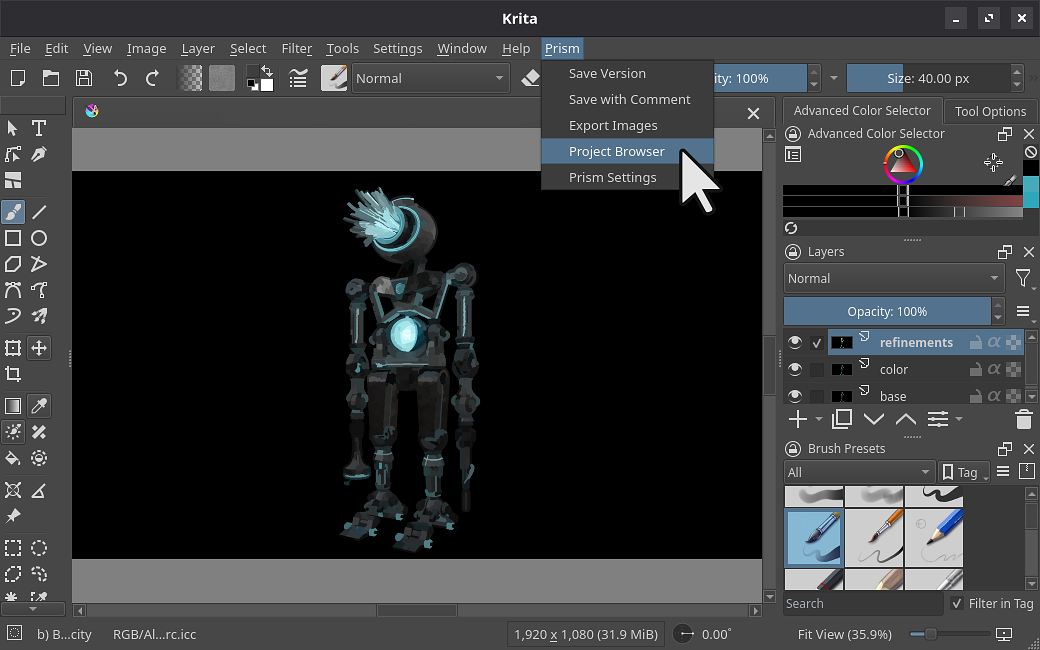This screenshot has height=650, width=1040.
Task: Open the Filter menu
Action: click(296, 48)
